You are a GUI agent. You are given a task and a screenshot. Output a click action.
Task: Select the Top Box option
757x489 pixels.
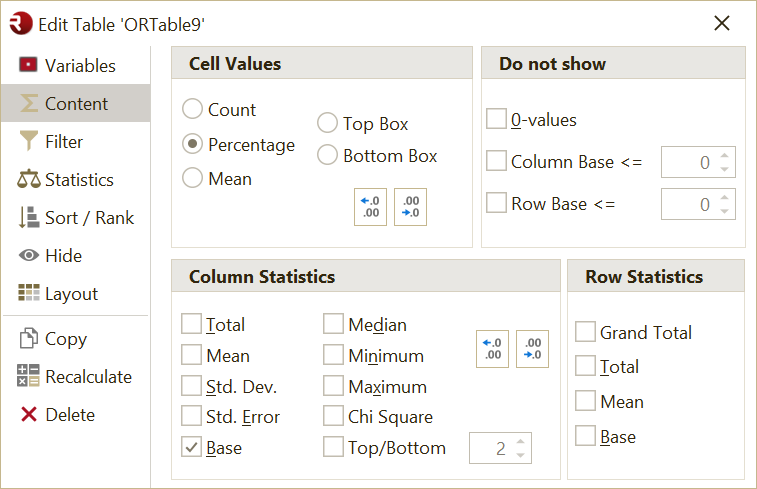coord(327,124)
